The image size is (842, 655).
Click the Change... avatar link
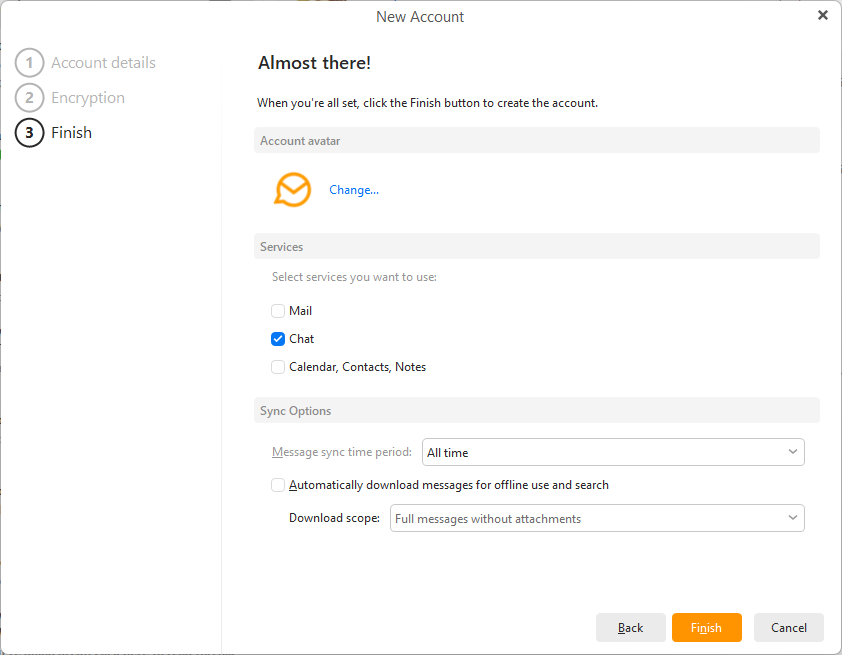coord(354,190)
